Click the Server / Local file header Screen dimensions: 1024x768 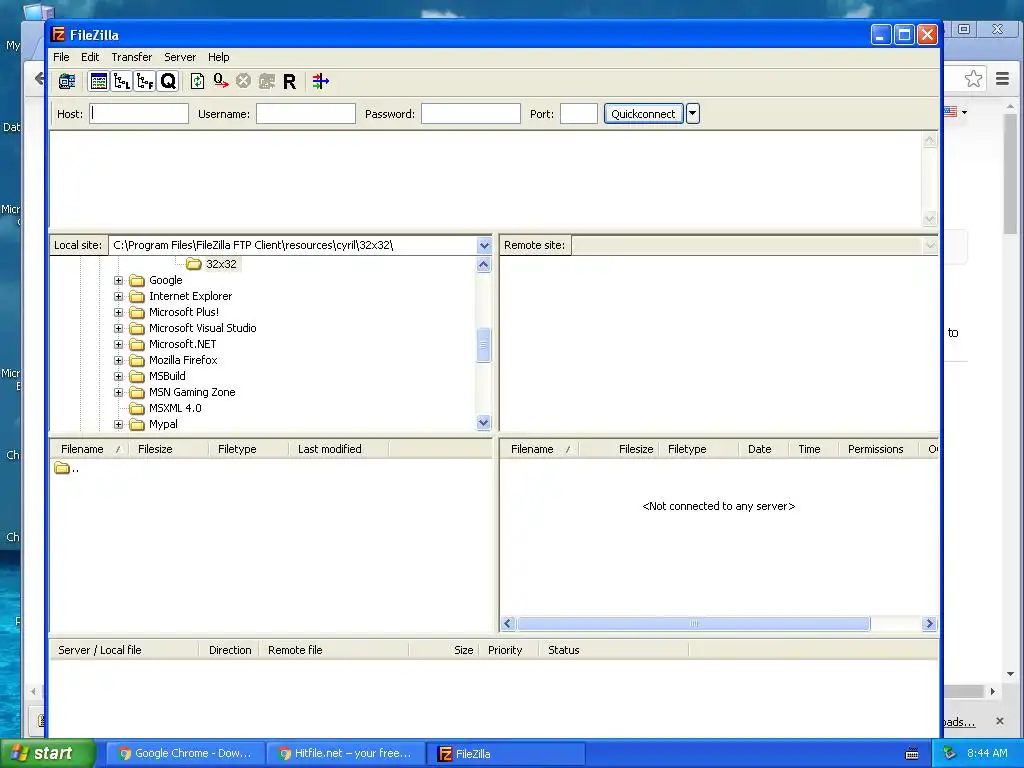124,650
